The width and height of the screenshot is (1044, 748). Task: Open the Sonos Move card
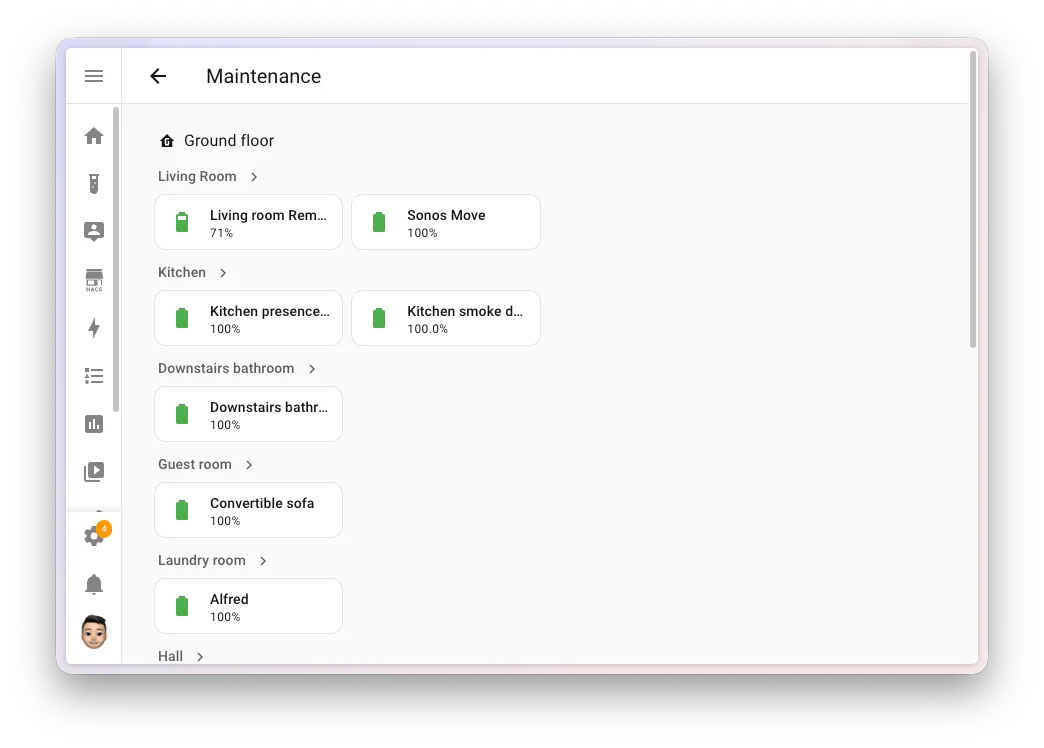coord(445,222)
